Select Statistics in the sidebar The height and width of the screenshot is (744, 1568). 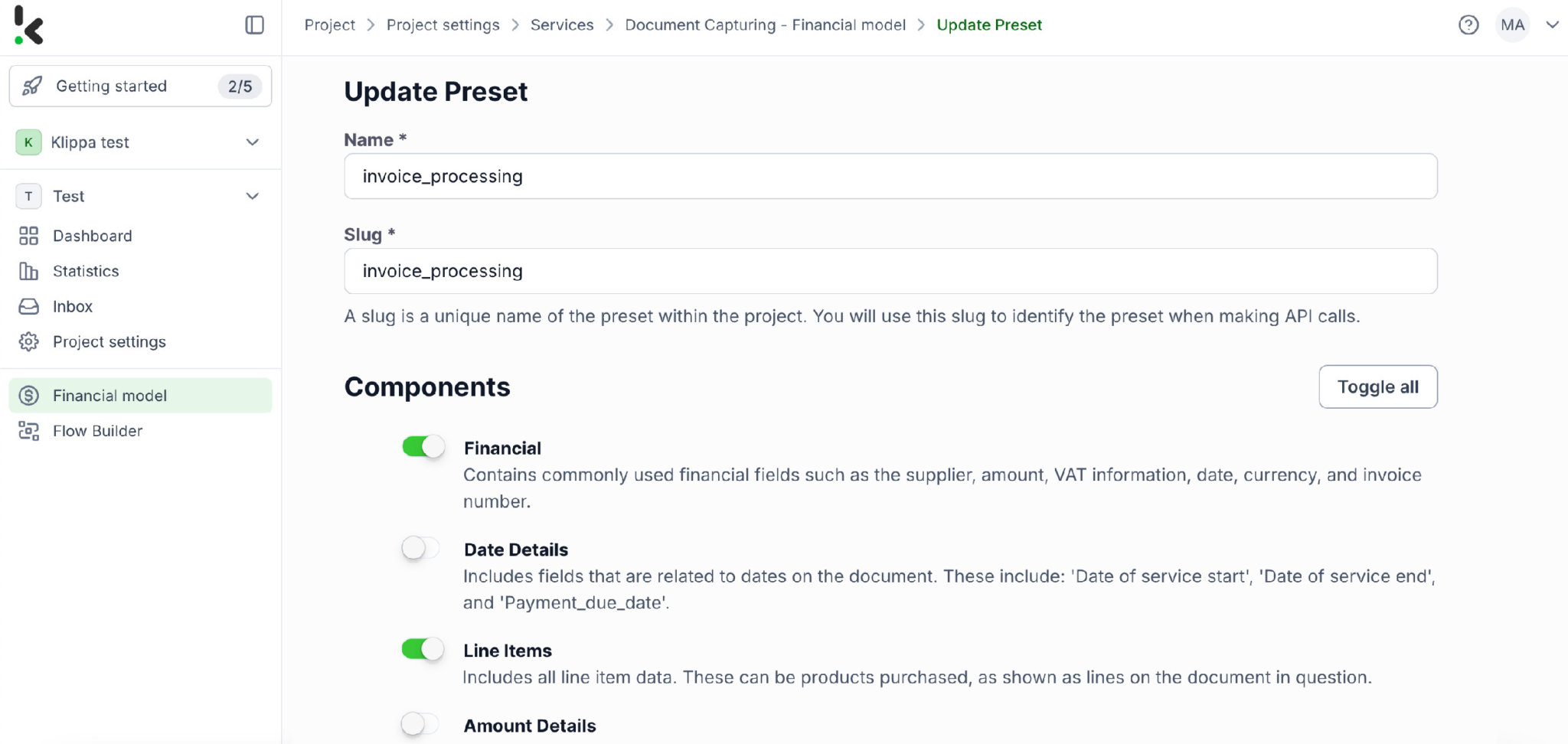(x=86, y=271)
